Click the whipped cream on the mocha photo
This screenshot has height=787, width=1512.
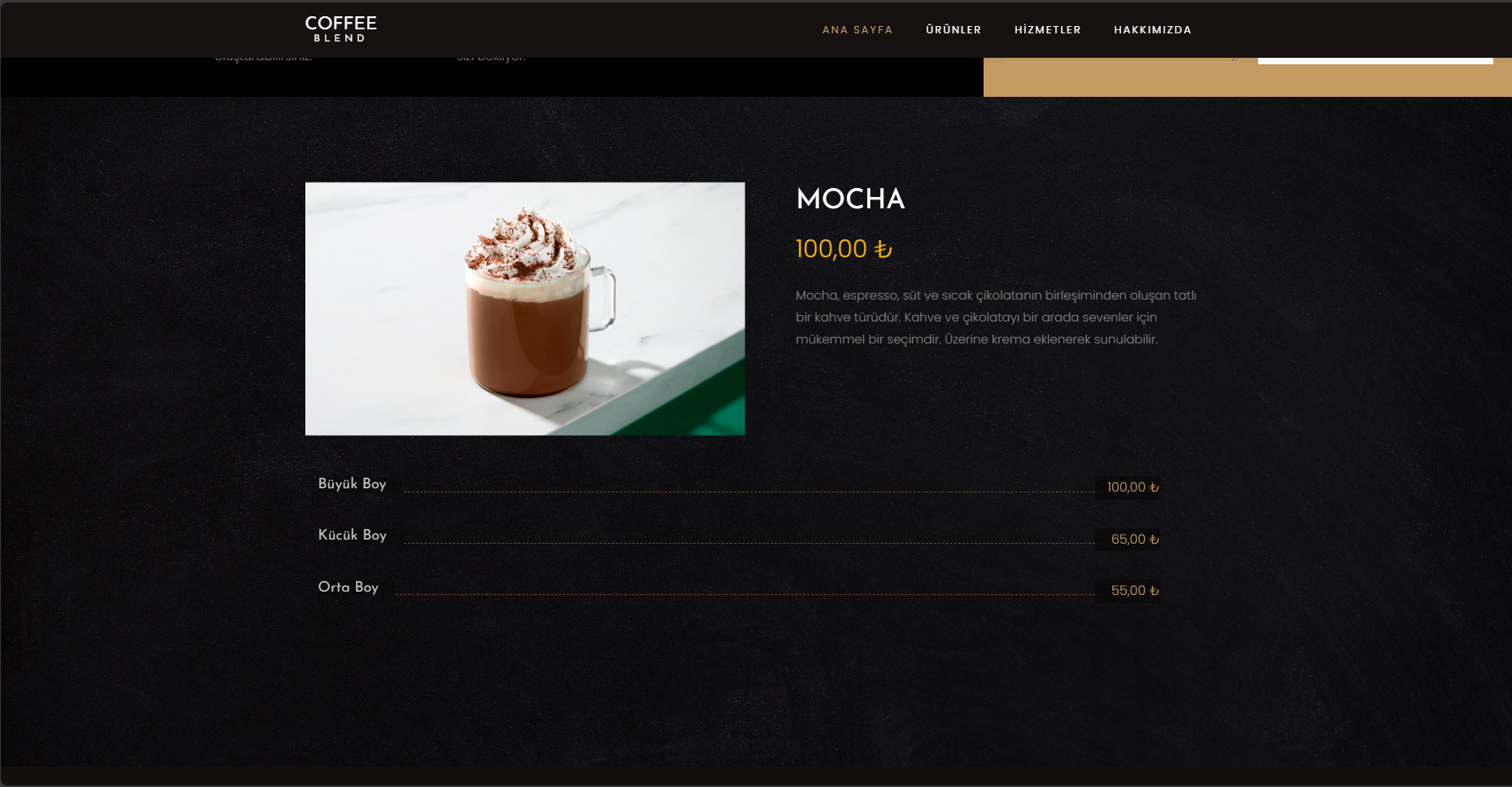(x=523, y=246)
